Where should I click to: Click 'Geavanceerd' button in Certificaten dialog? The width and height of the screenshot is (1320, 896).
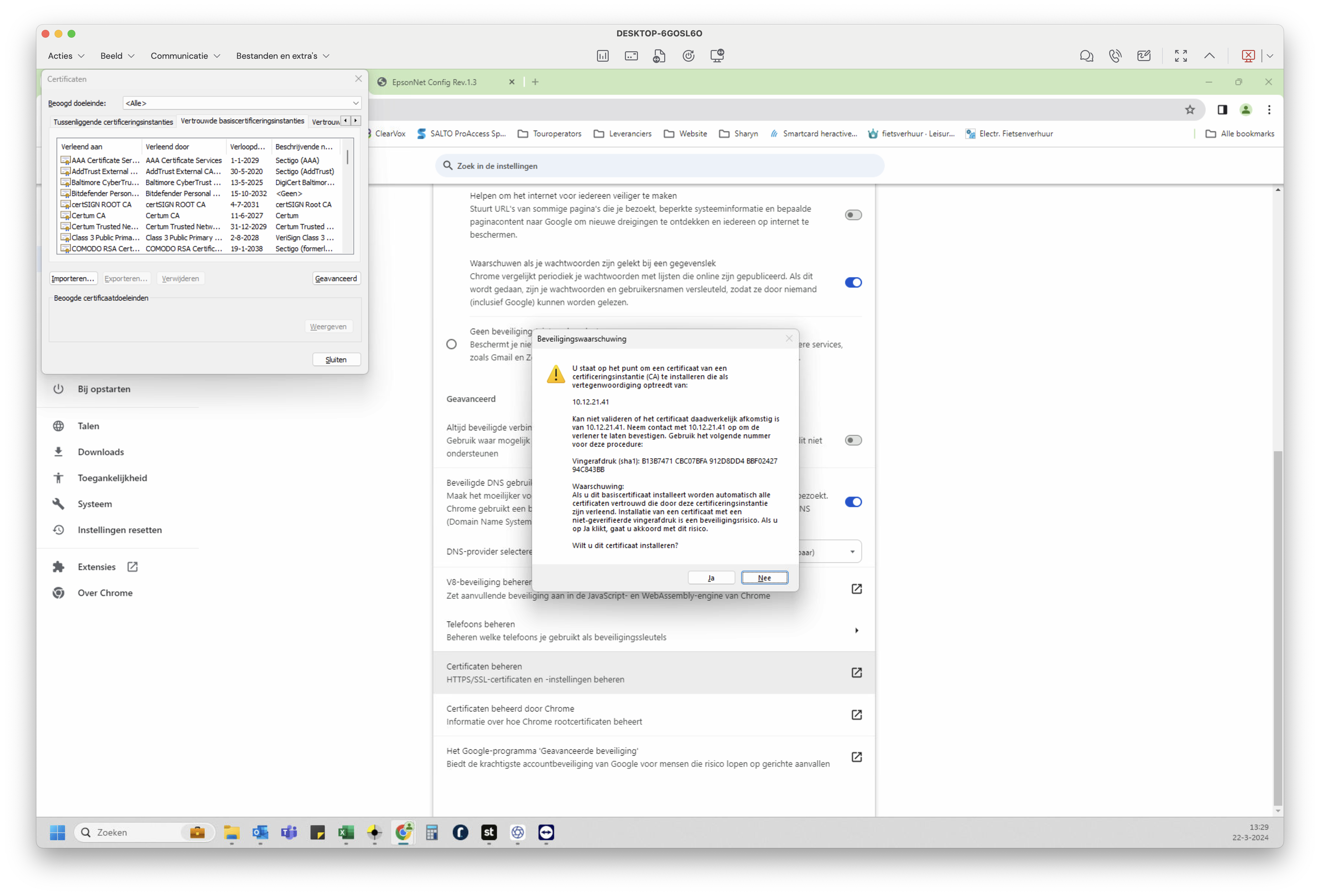point(336,278)
